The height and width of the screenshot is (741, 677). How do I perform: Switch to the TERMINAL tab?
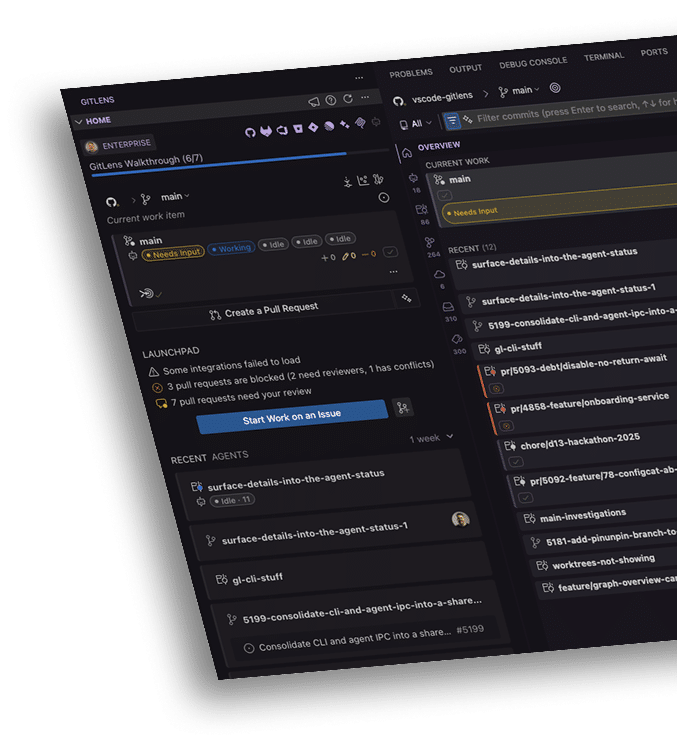coord(604,57)
